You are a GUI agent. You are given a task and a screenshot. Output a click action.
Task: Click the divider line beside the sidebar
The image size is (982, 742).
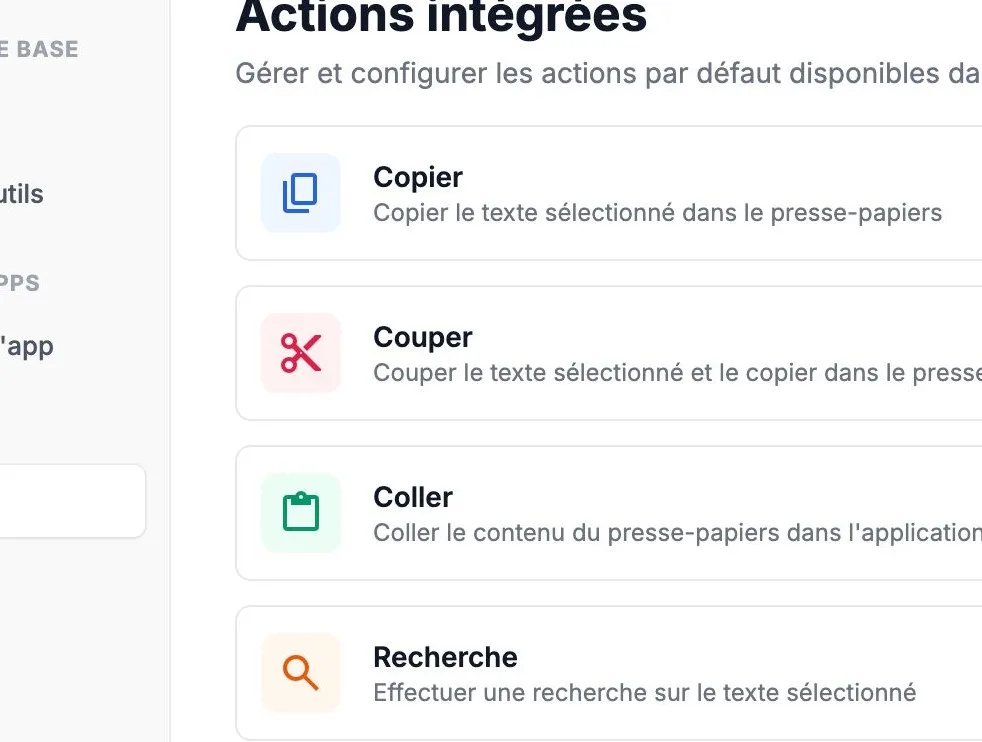pyautogui.click(x=170, y=371)
